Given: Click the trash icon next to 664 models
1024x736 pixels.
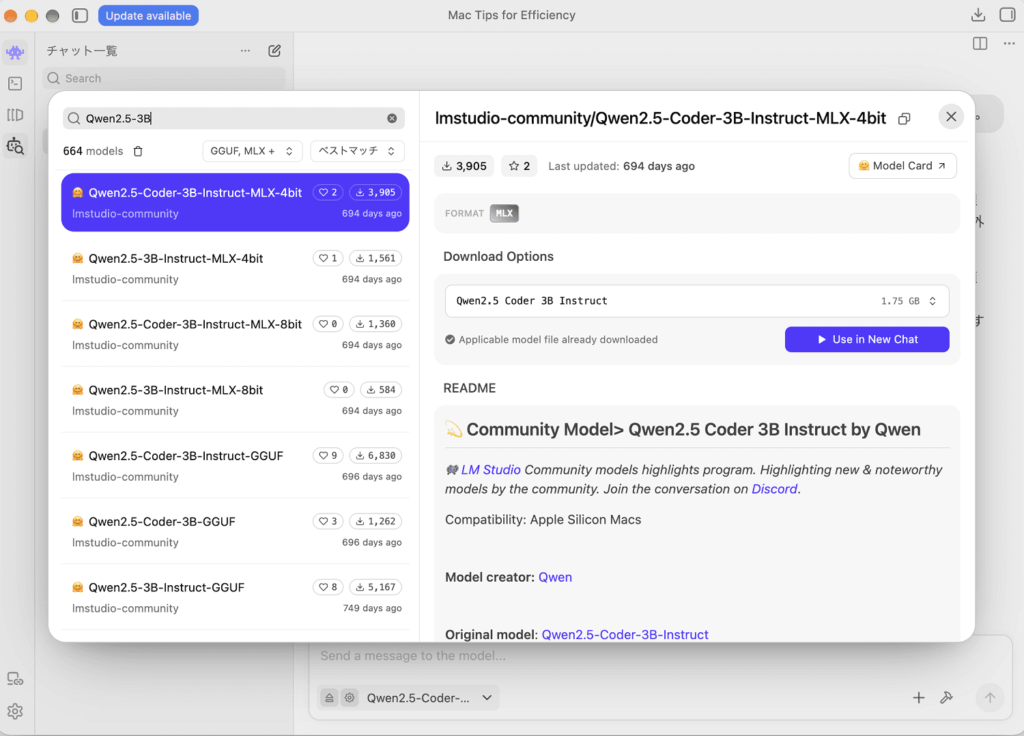Looking at the screenshot, I should [x=138, y=151].
